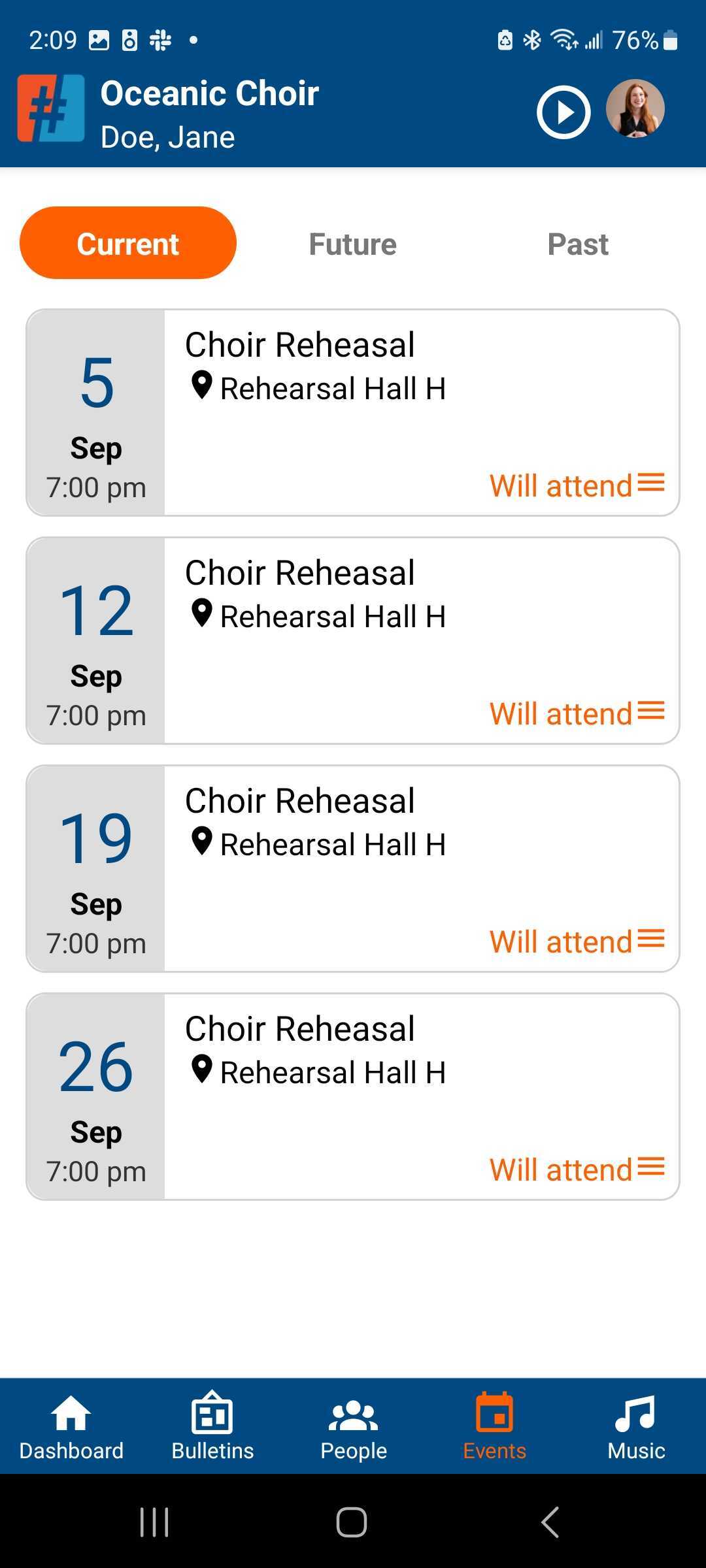Tap the location pin for 5 Sep rehearsal
Image resolution: width=706 pixels, height=1568 pixels.
pyautogui.click(x=202, y=385)
